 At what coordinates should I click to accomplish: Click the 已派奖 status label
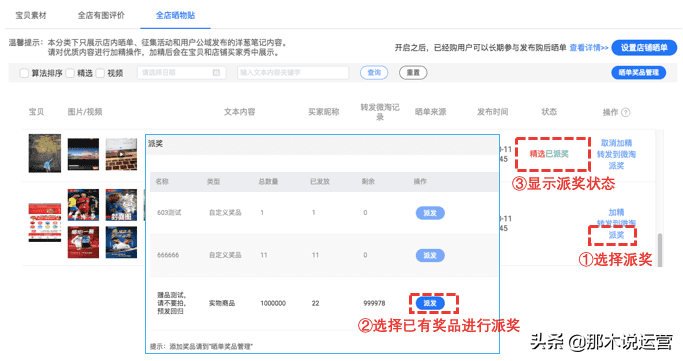coord(557,154)
